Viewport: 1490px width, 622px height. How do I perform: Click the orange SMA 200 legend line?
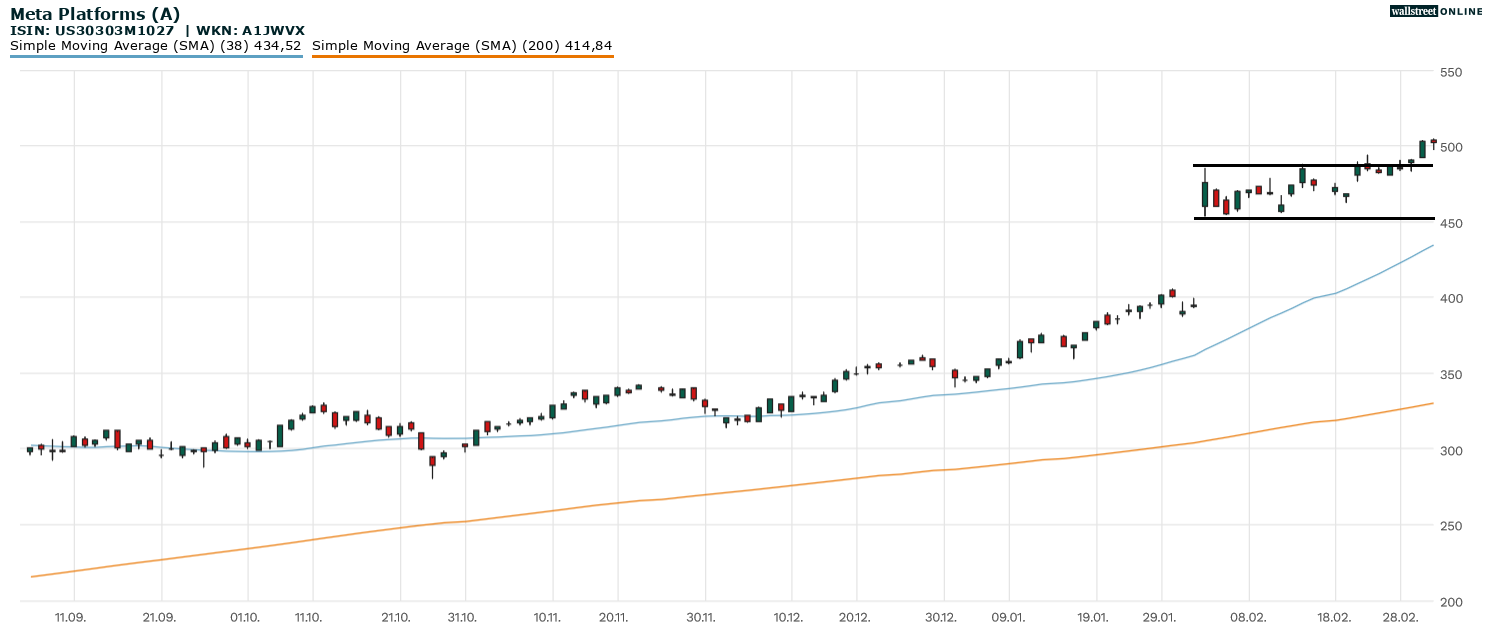(x=462, y=57)
